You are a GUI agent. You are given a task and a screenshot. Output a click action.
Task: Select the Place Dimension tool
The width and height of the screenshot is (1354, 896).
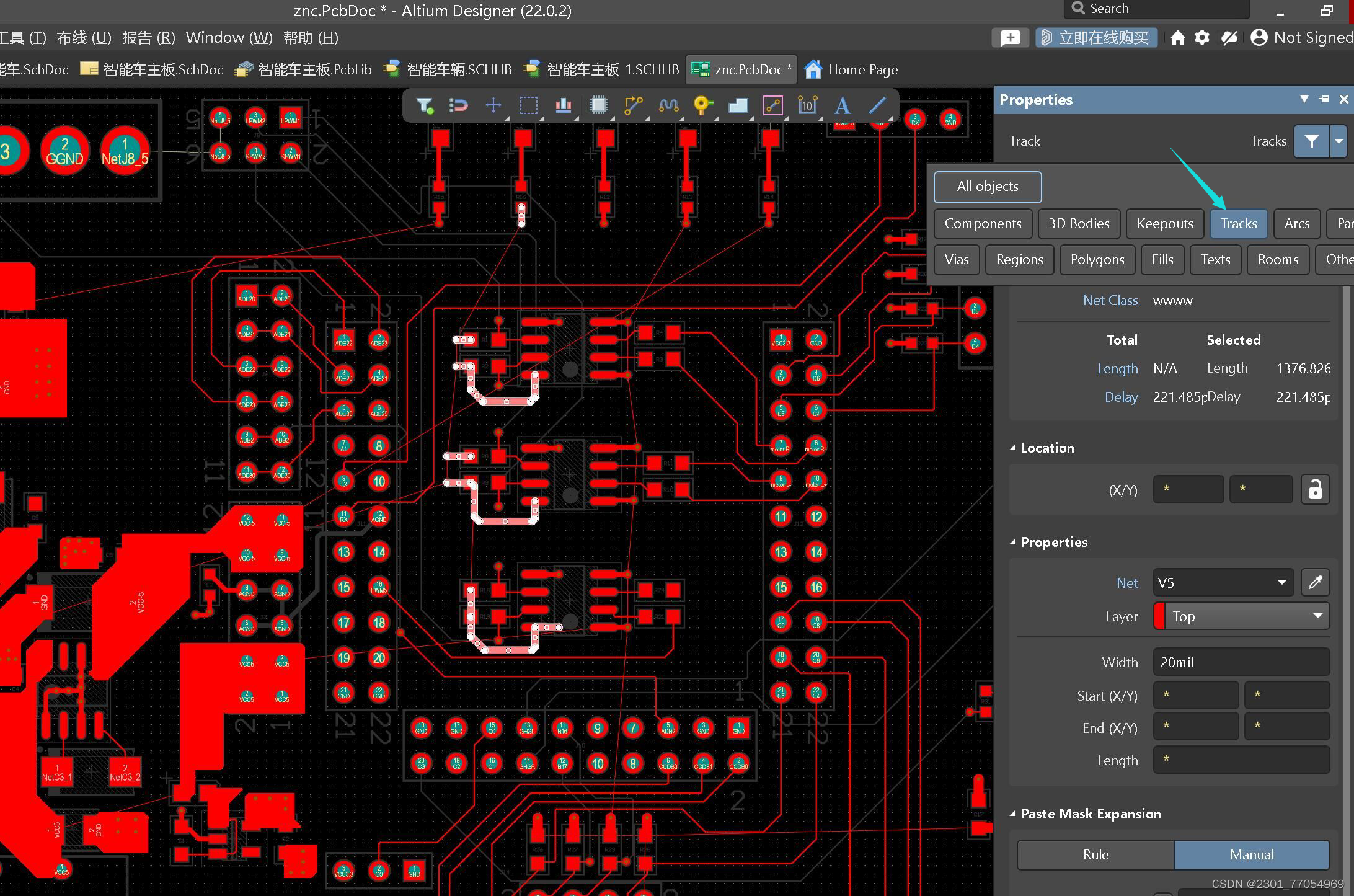[x=807, y=105]
